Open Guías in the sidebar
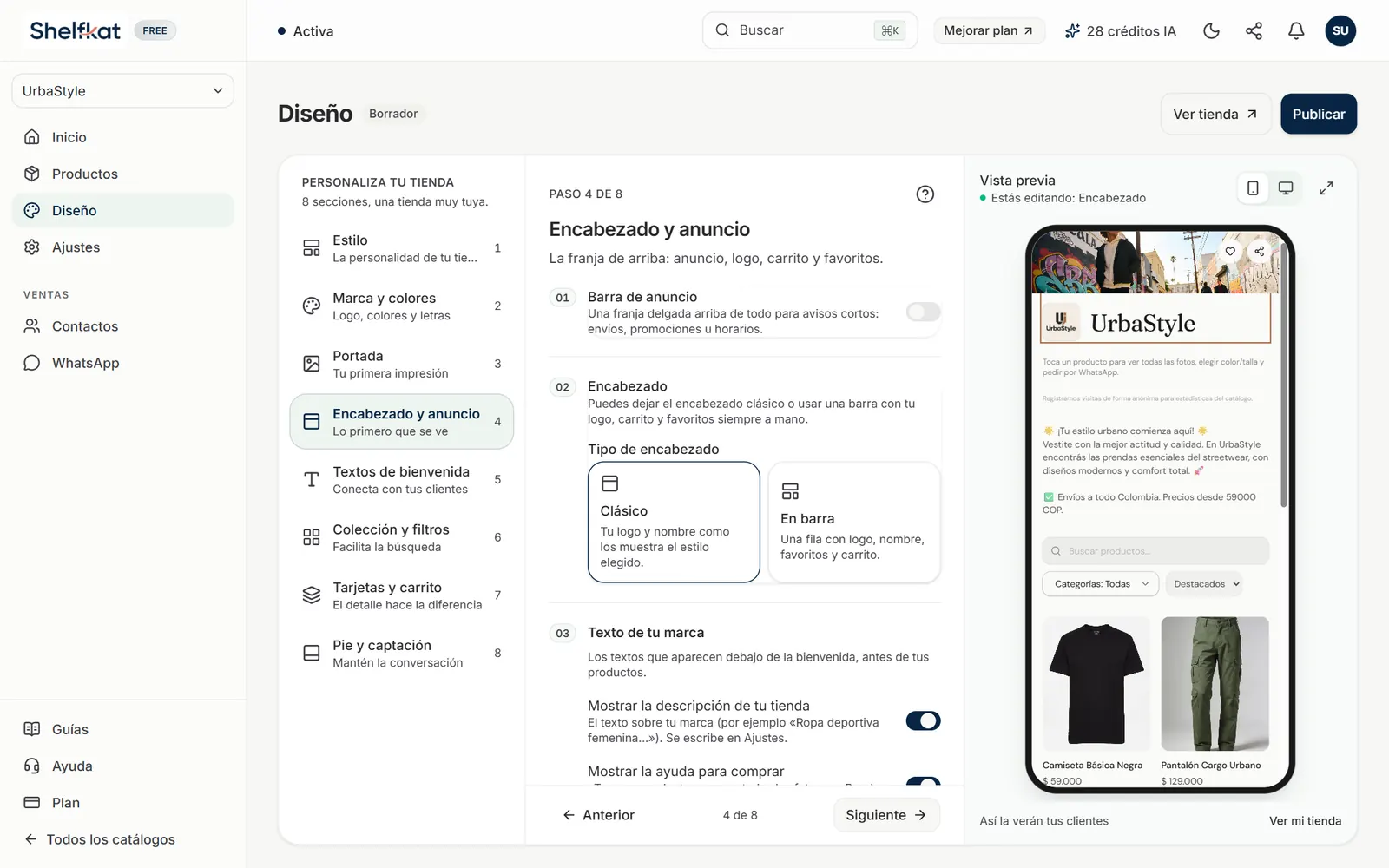 [122, 729]
